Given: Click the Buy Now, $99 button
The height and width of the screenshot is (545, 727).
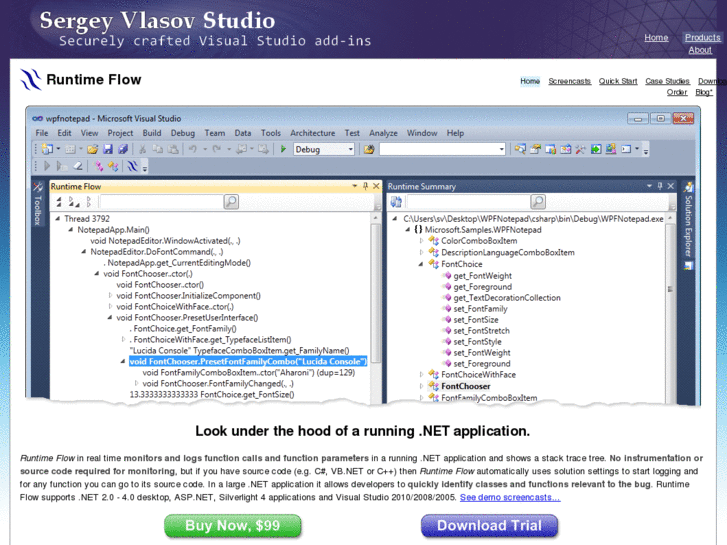Looking at the screenshot, I should (232, 526).
